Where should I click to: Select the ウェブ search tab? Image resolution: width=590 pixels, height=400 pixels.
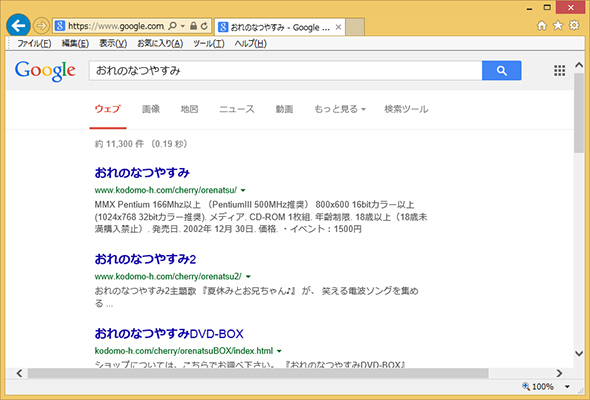coord(108,109)
